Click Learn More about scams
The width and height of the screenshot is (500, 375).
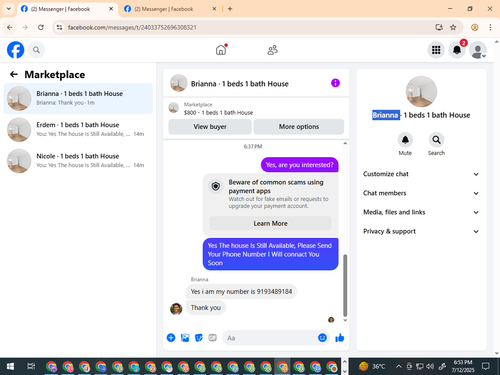(270, 223)
